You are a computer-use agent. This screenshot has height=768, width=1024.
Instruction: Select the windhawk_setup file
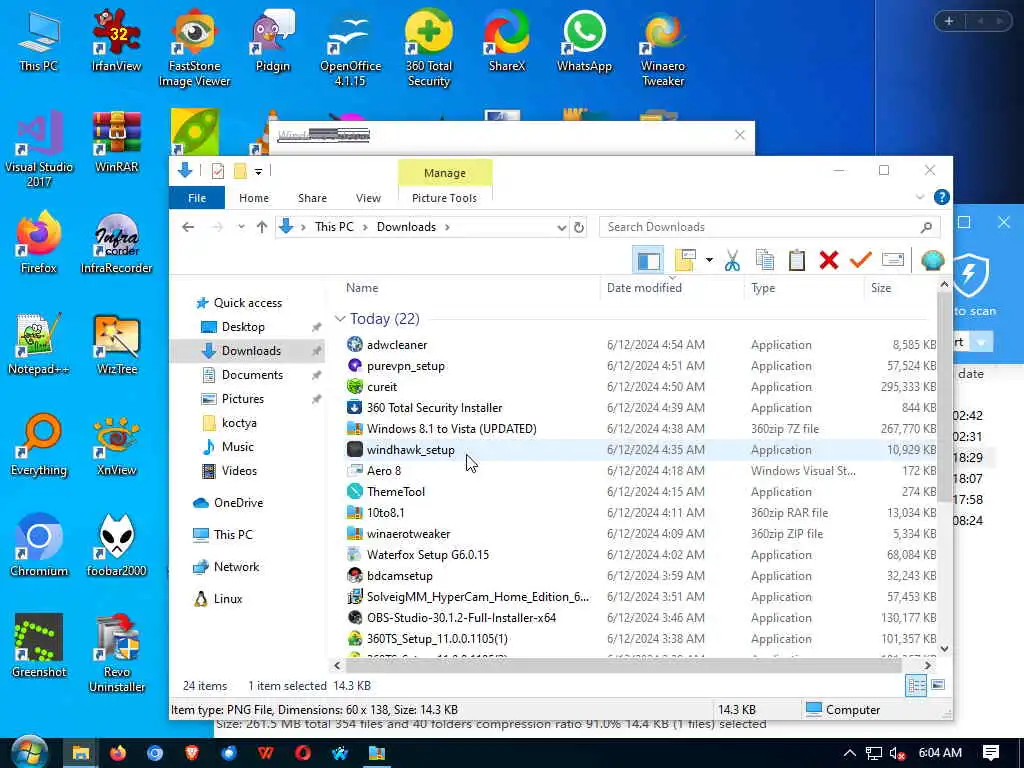410,450
